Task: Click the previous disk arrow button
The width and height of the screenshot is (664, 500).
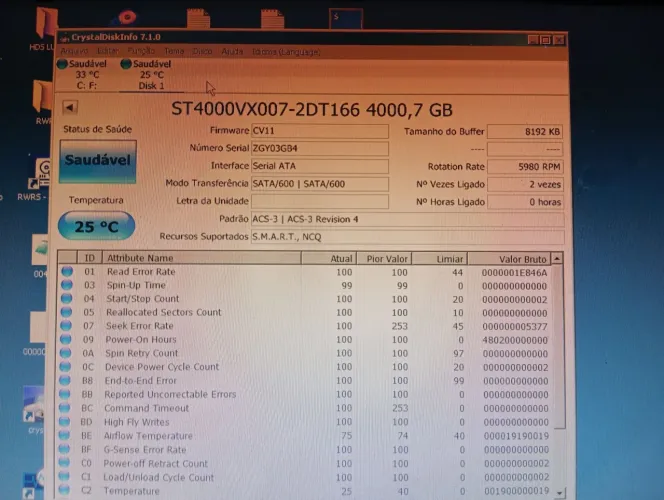Action: click(70, 107)
